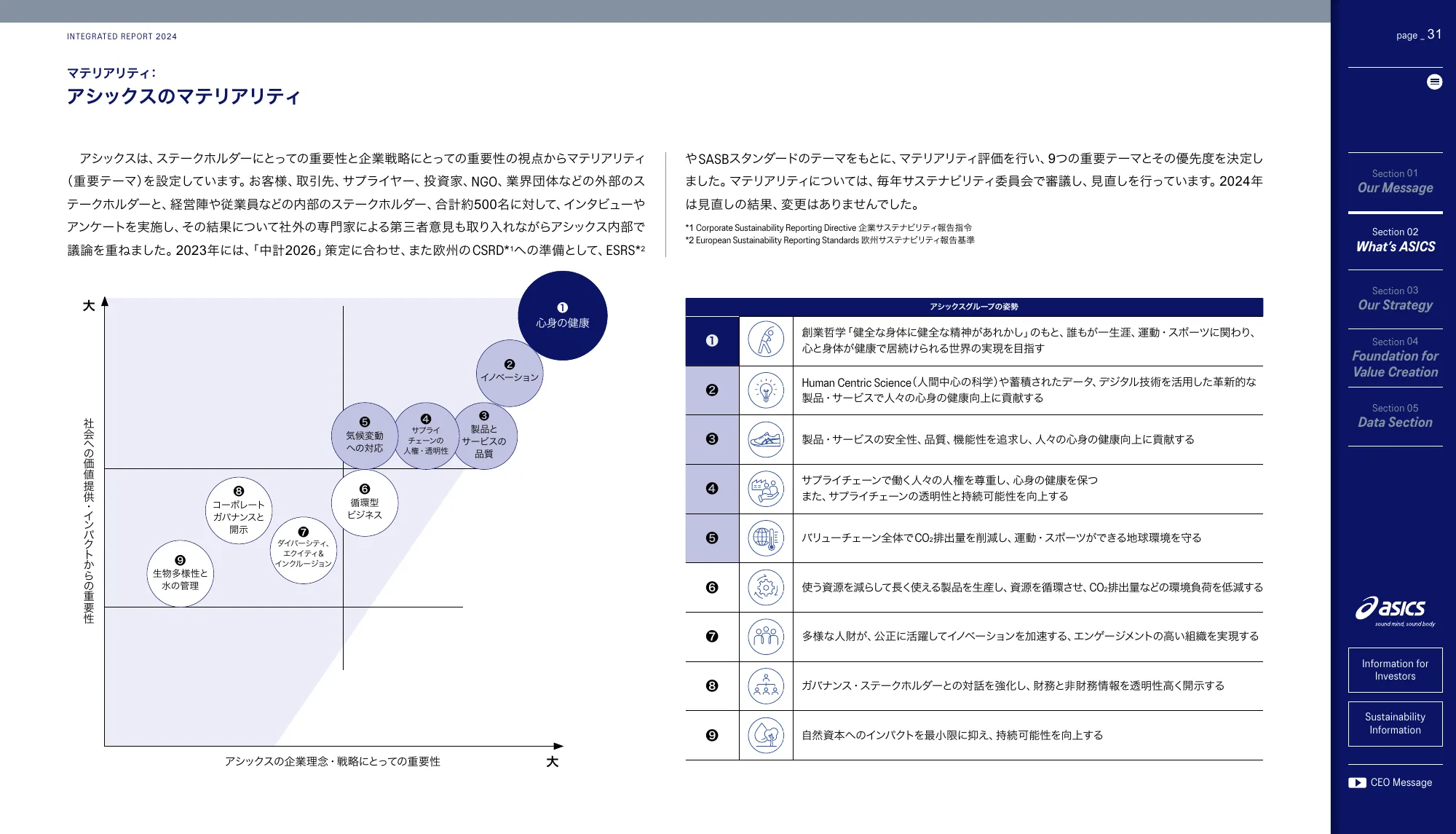Open Information for Investors button

tap(1395, 669)
